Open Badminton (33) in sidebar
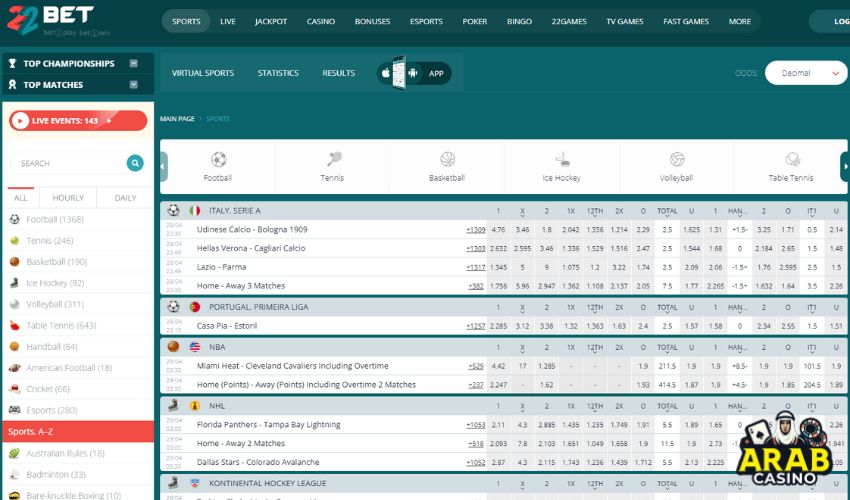850x500 pixels. (x=78, y=475)
